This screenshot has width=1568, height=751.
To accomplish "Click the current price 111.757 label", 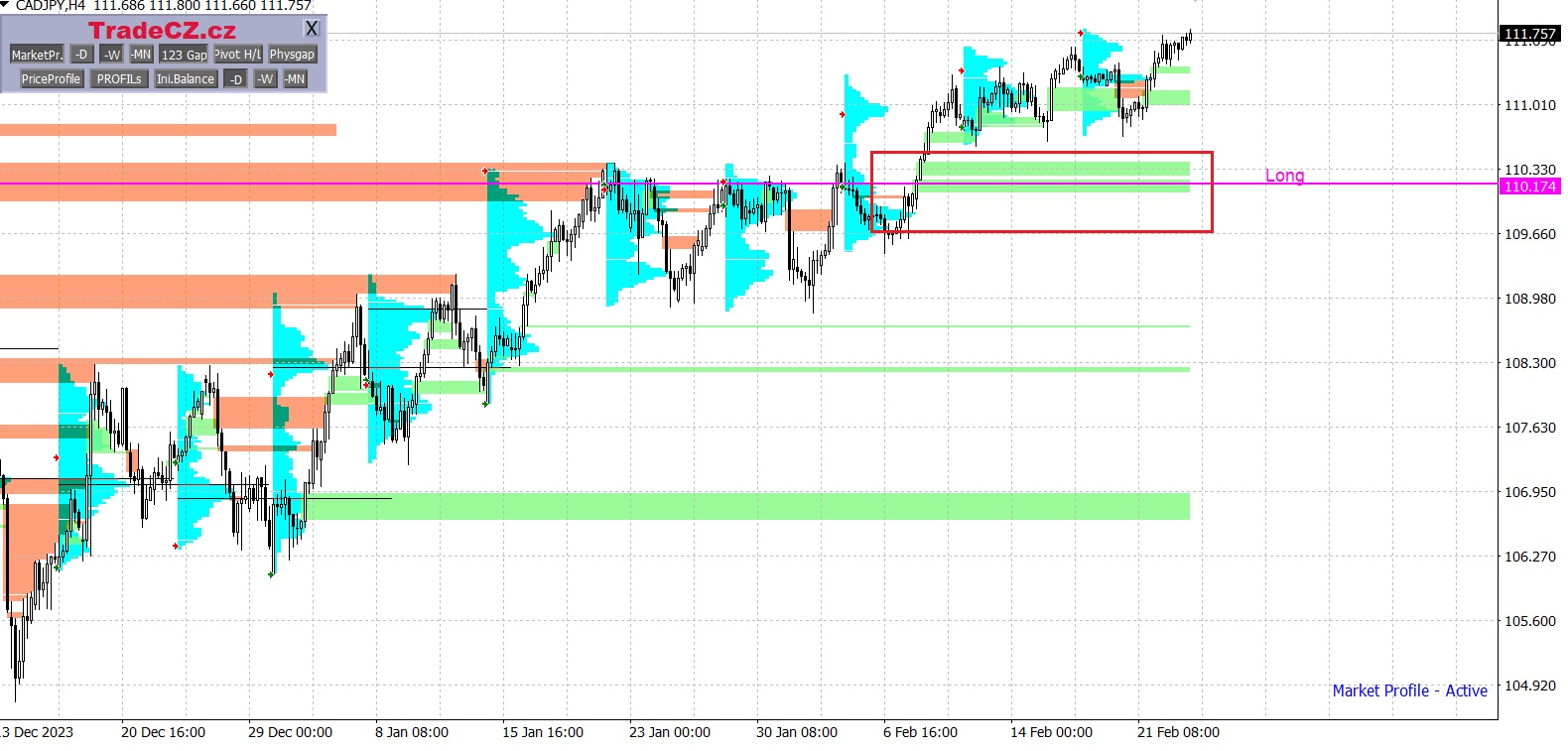I will tap(1529, 34).
